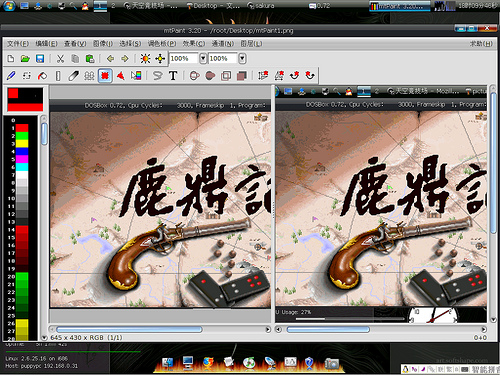Open the 选择(S) menu
Viewport: 500px width, 375px height.
pos(130,44)
